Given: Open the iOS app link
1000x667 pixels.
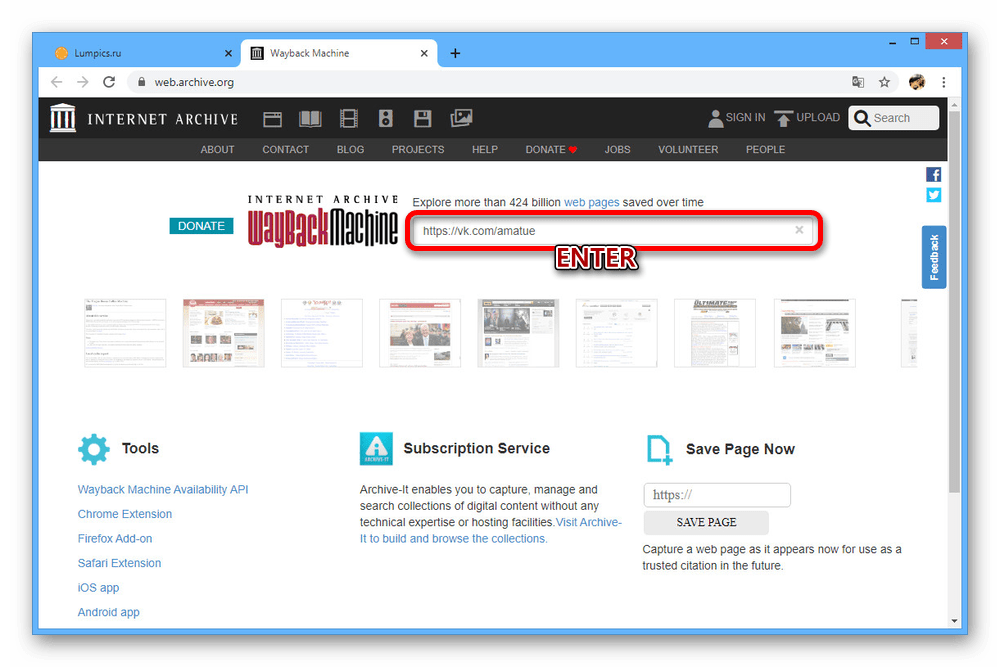Looking at the screenshot, I should tap(98, 588).
